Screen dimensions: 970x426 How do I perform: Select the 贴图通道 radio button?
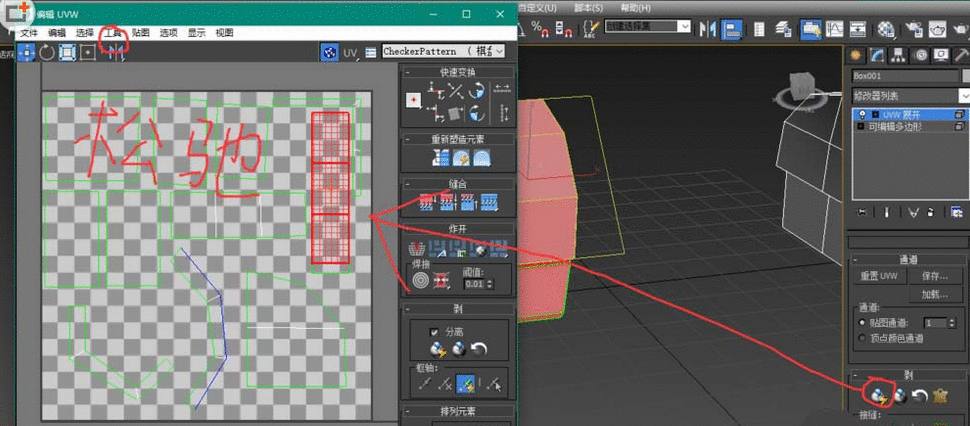tap(863, 323)
